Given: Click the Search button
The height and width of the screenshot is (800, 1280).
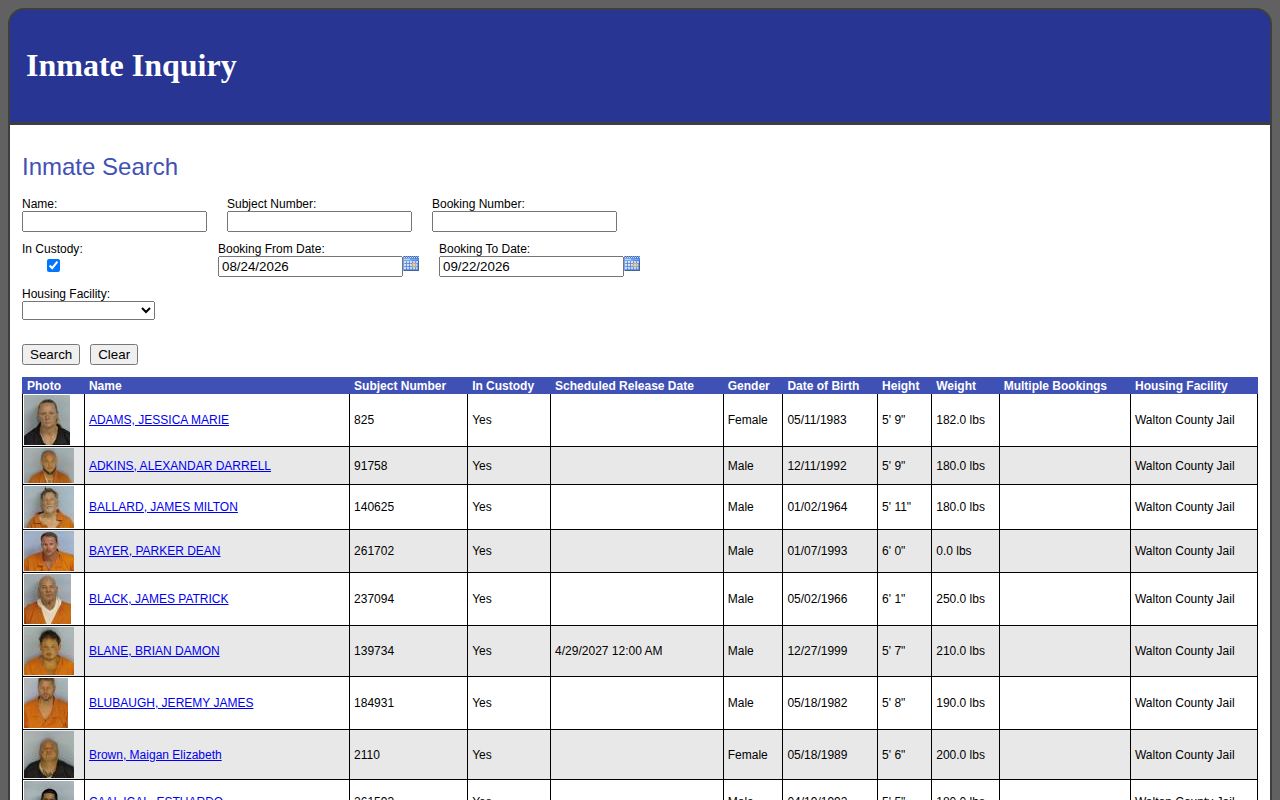Looking at the screenshot, I should (x=51, y=355).
